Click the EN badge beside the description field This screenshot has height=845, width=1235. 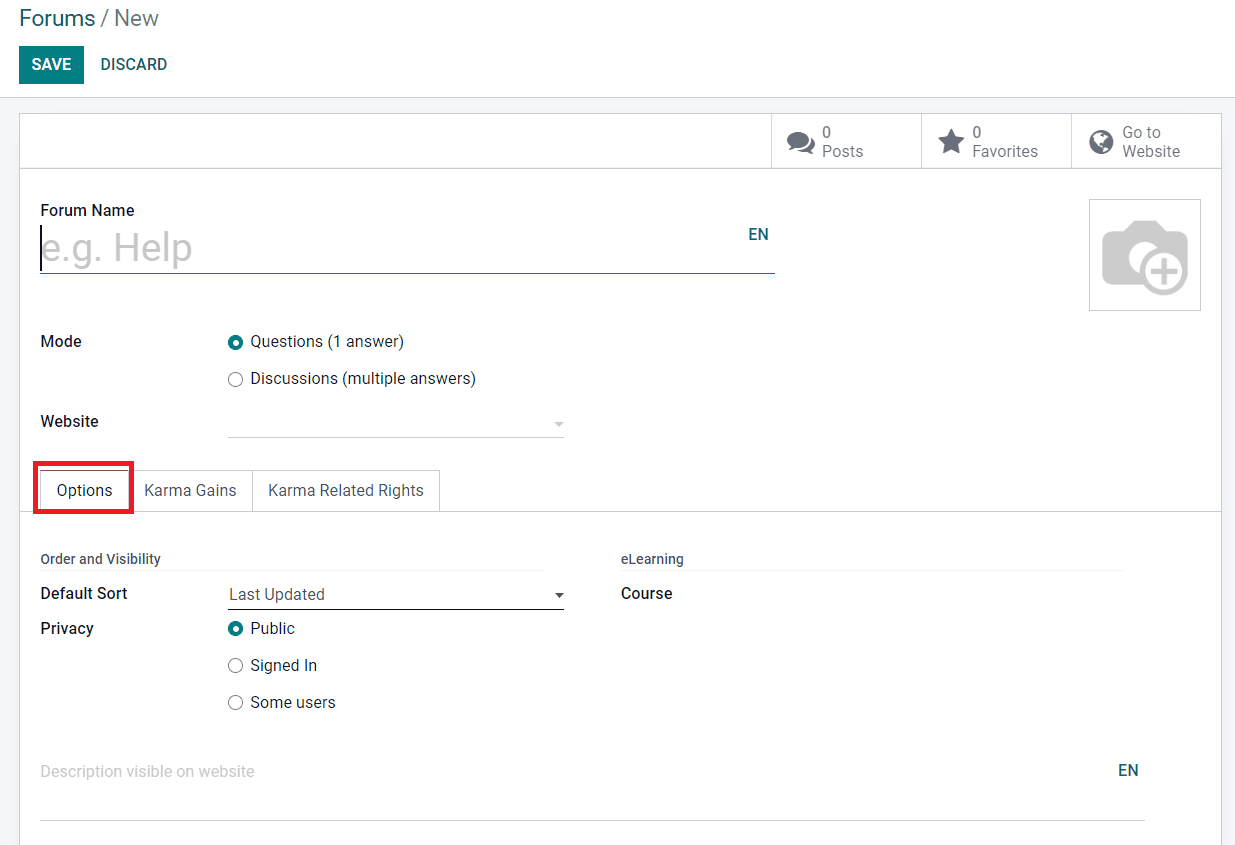[x=1128, y=770]
